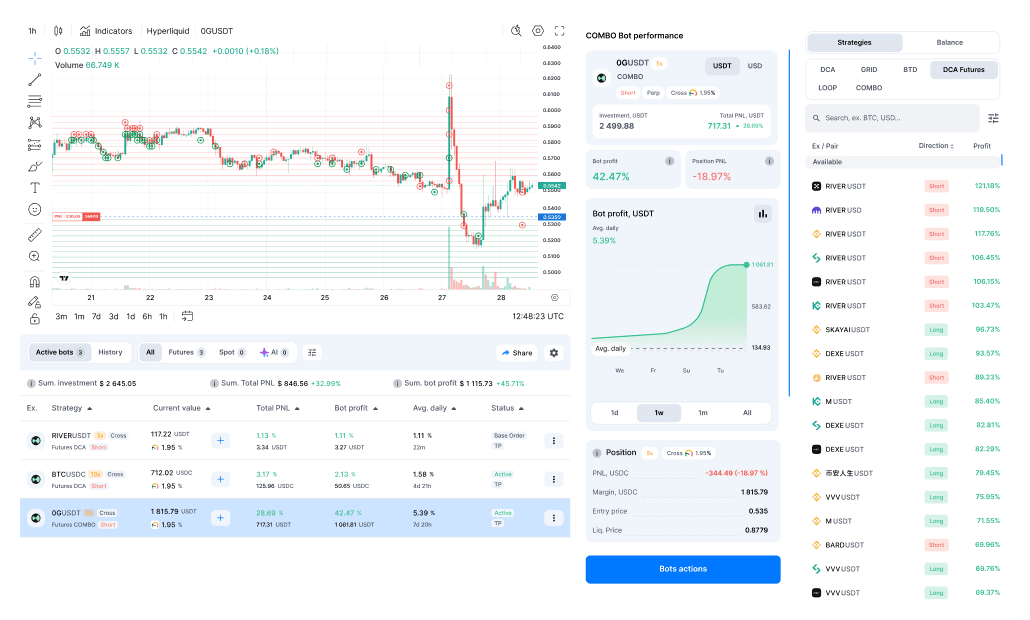Select the pattern drawing tool
Viewport: 1030px width, 620px height.
click(x=35, y=123)
